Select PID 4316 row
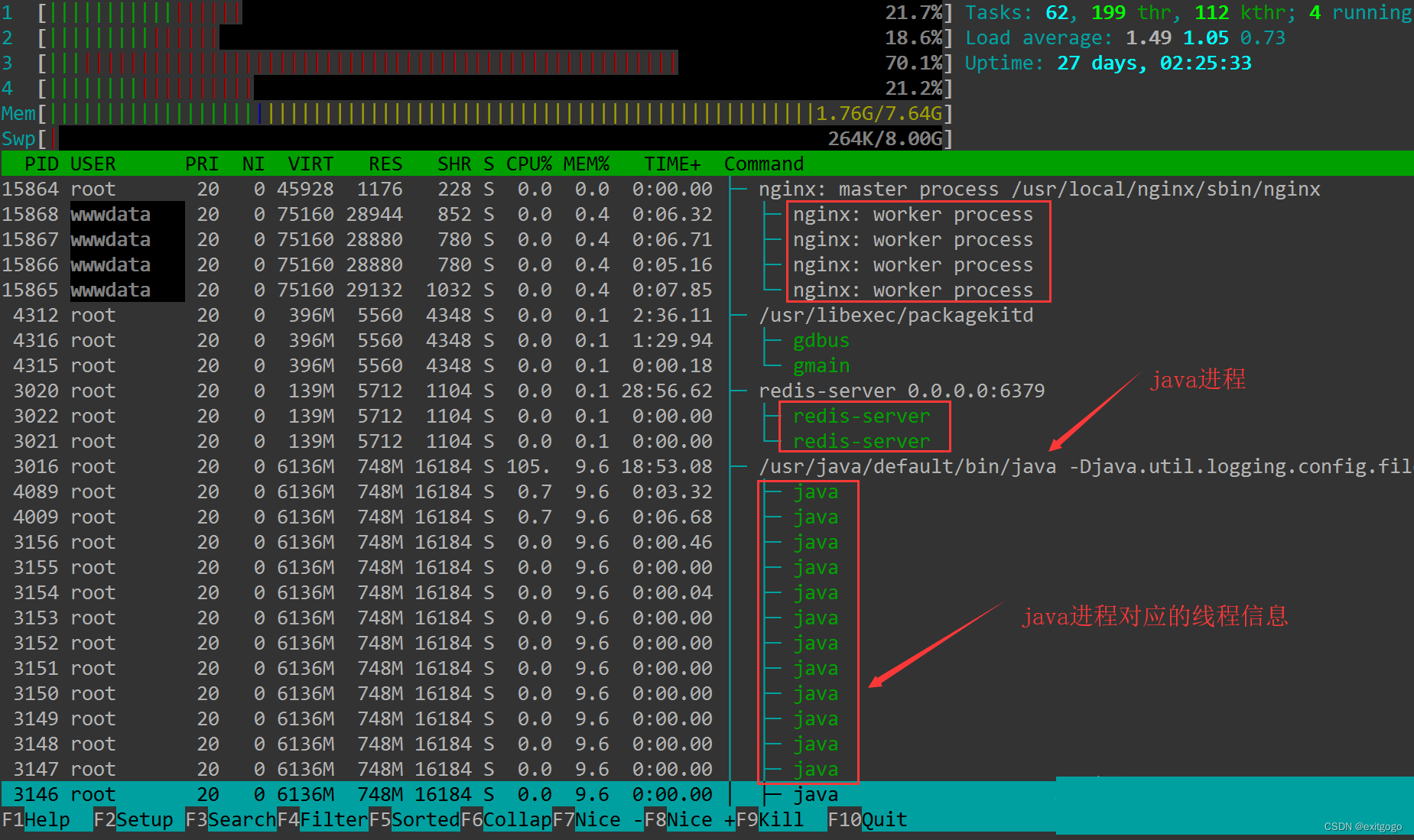 click(x=707, y=340)
